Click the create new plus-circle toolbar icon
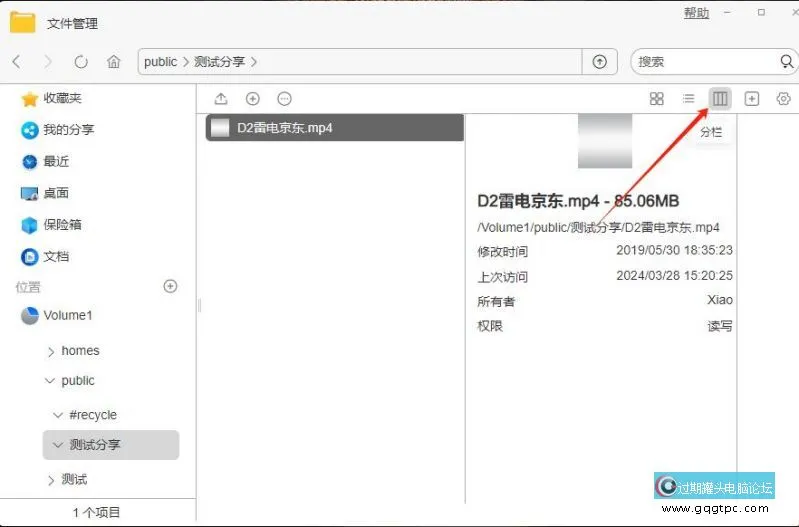This screenshot has width=799, height=527. click(x=253, y=98)
